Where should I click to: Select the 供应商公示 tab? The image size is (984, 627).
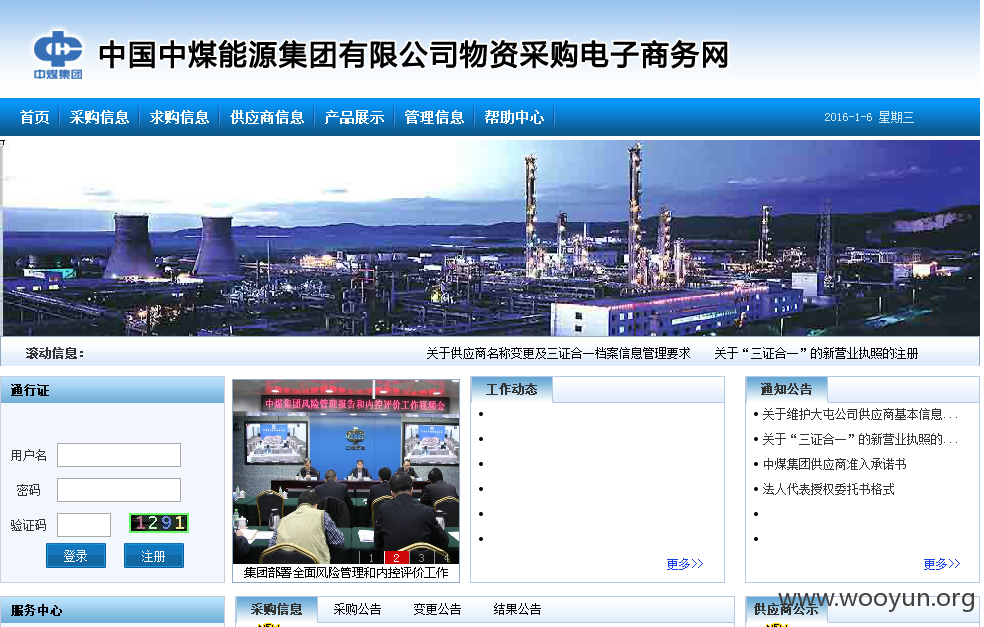786,609
